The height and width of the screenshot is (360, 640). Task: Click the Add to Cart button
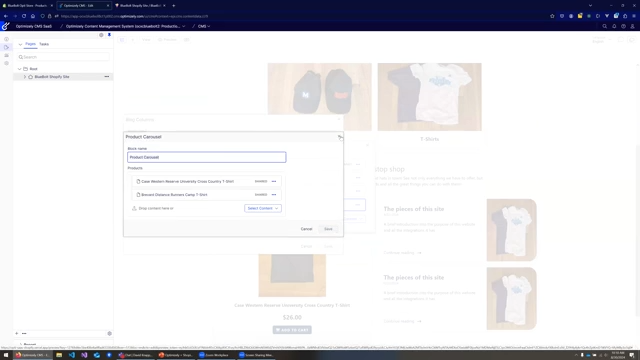292,330
